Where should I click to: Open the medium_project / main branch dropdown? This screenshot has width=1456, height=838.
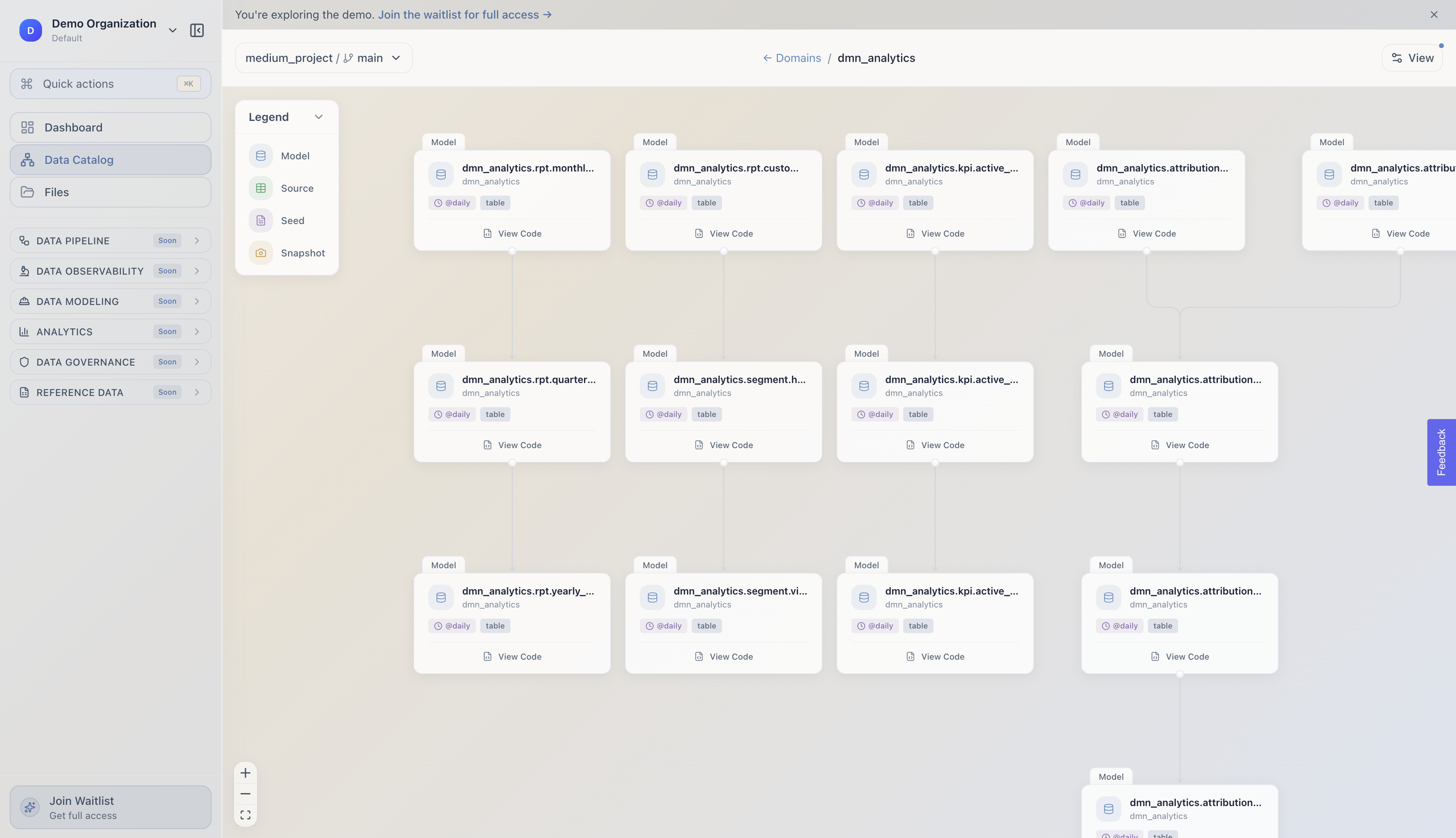[x=323, y=58]
